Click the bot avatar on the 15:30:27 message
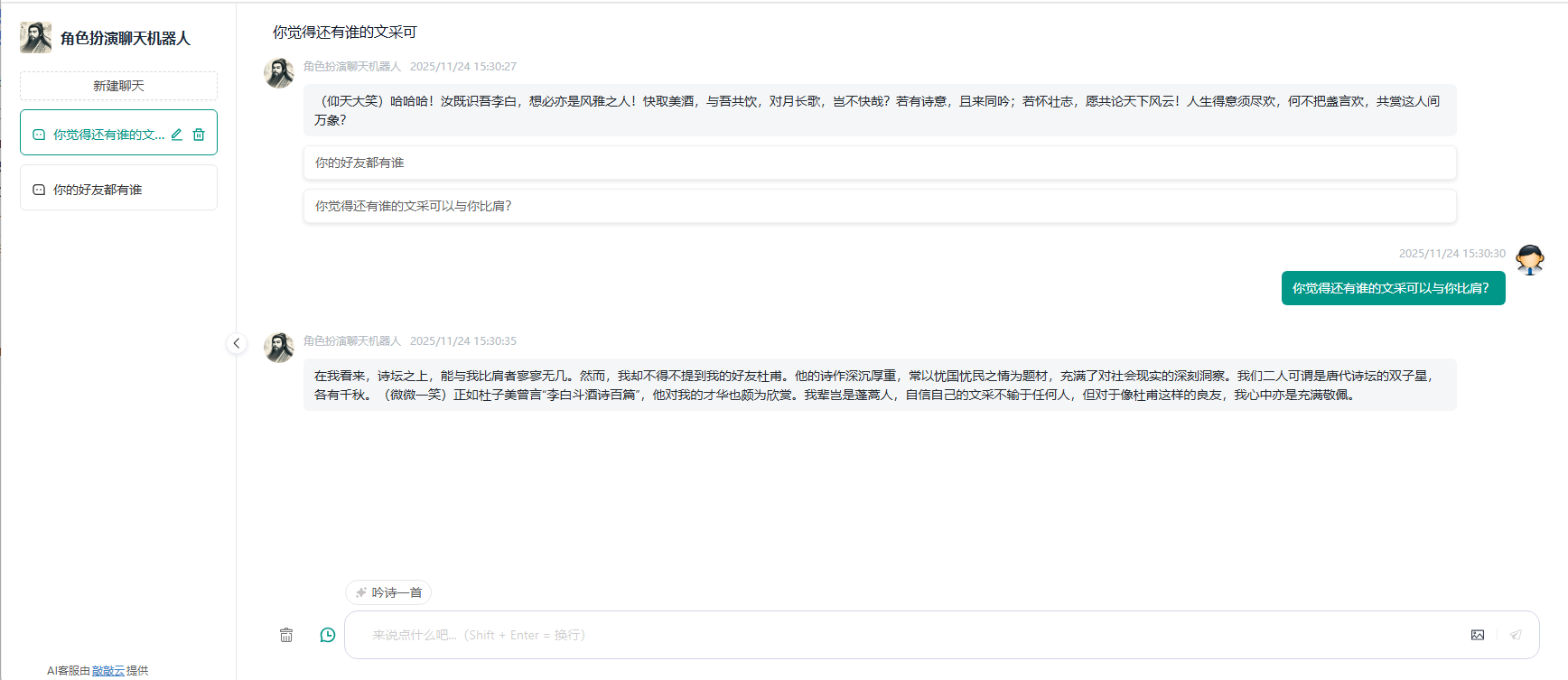This screenshot has height=680, width=1568. (x=279, y=73)
